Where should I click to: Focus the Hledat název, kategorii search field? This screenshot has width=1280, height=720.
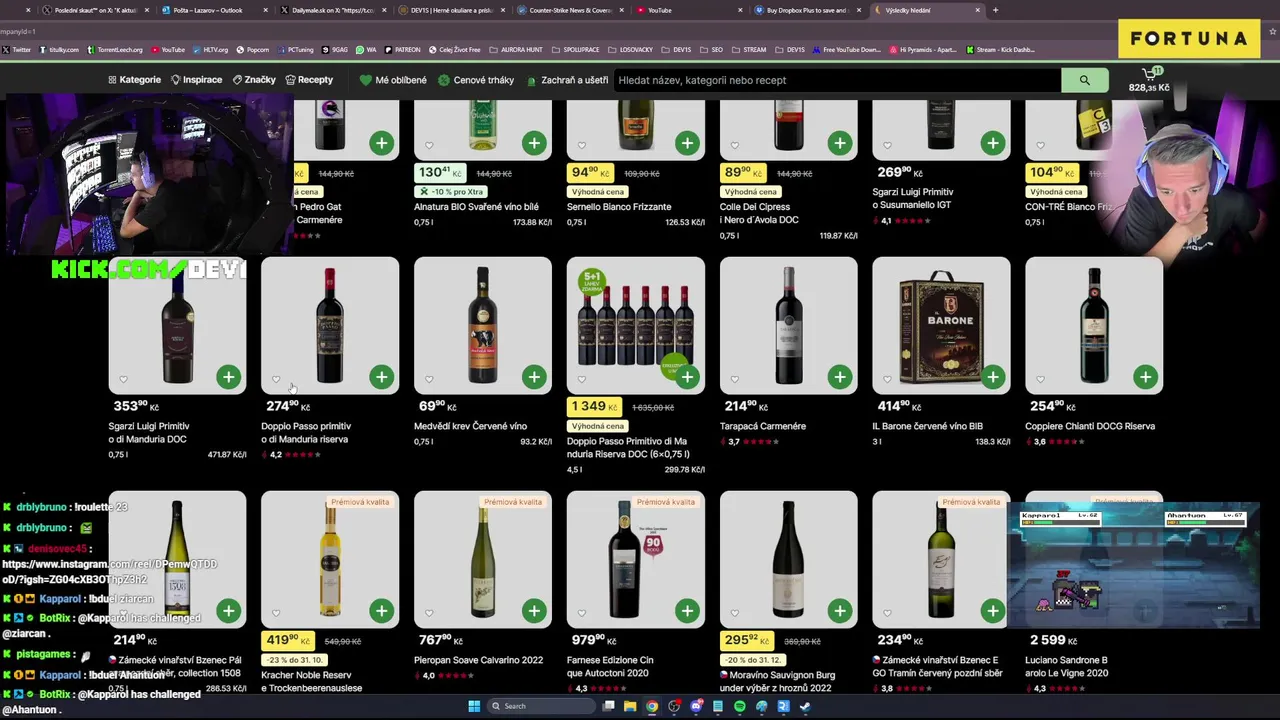point(836,80)
